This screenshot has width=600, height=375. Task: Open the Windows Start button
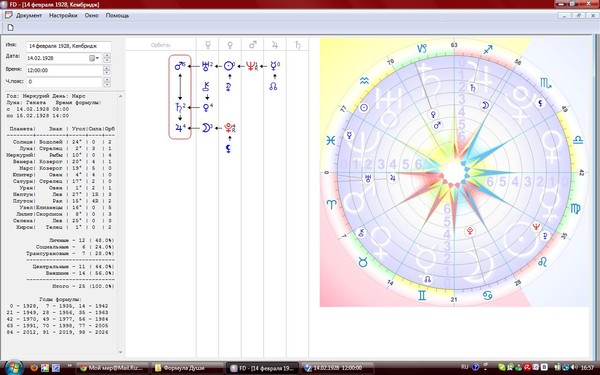coord(14,368)
